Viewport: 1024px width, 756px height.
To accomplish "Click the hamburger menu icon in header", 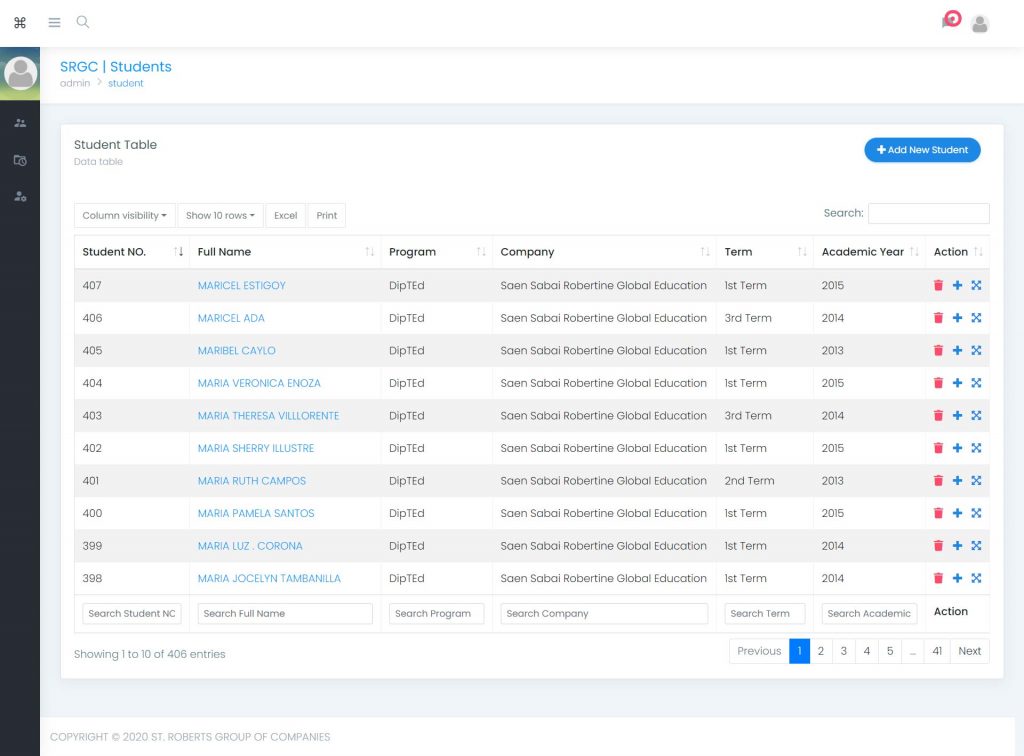I will point(54,22).
